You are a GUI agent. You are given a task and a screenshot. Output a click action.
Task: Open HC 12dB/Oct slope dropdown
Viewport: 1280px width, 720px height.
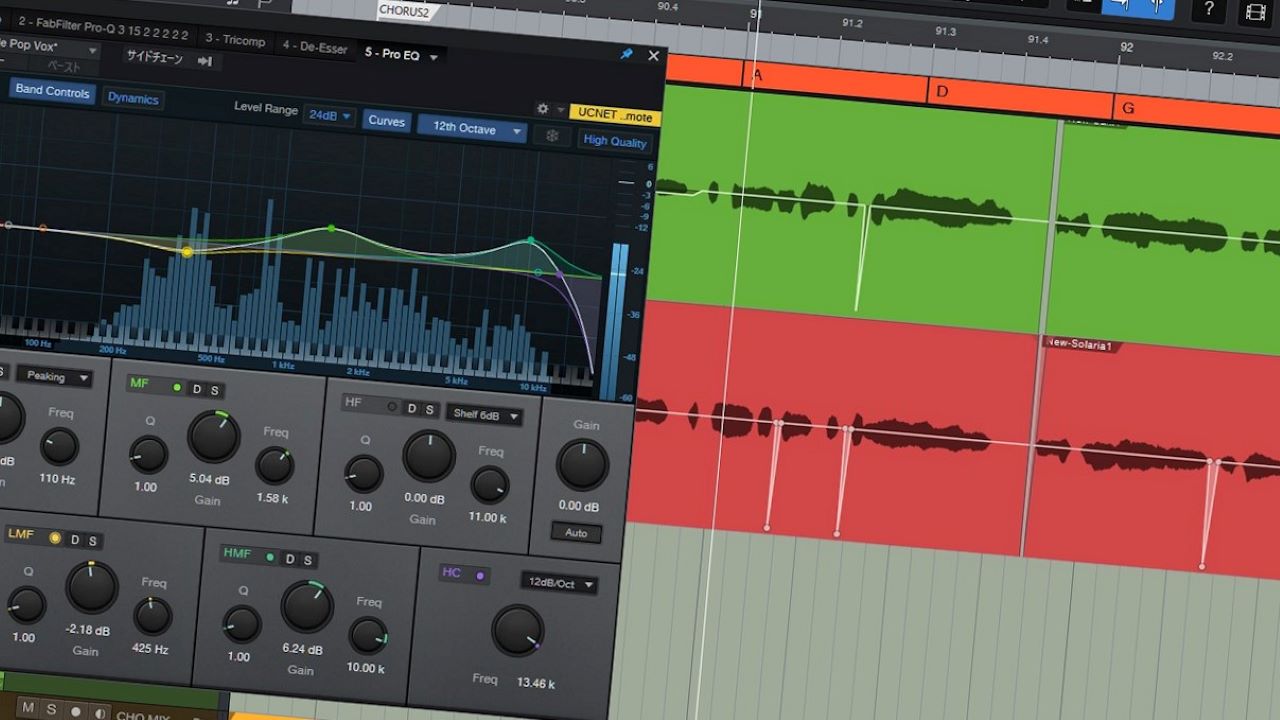click(558, 584)
